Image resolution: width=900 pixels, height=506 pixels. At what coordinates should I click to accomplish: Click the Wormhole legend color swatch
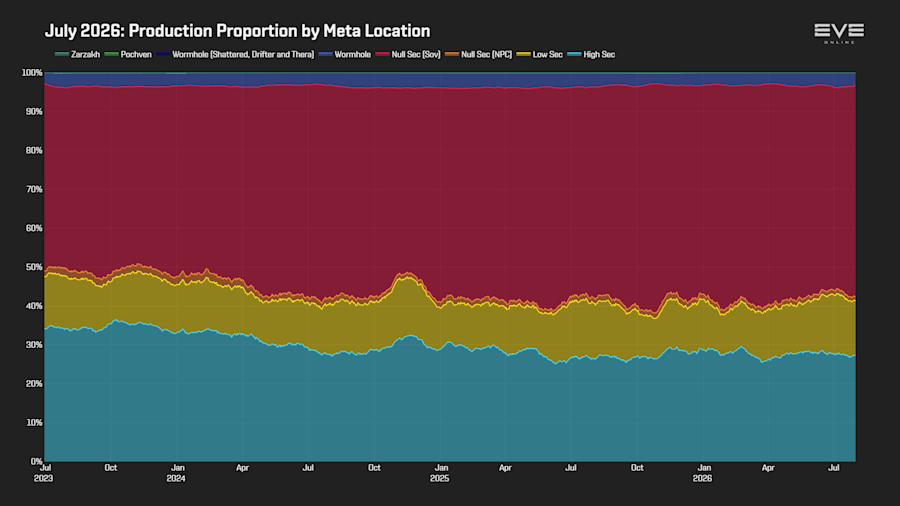(325, 55)
